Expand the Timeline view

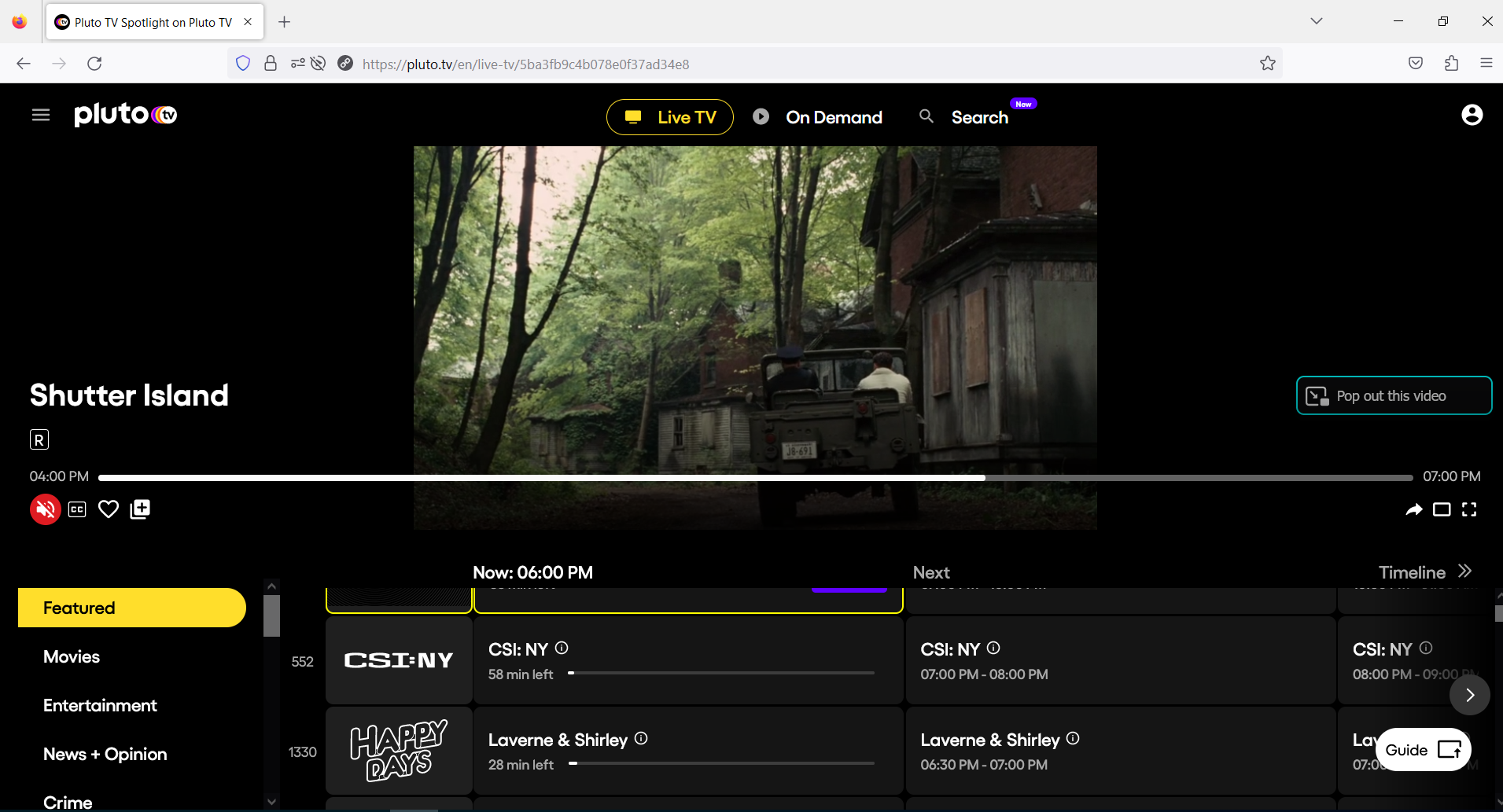tap(1424, 571)
